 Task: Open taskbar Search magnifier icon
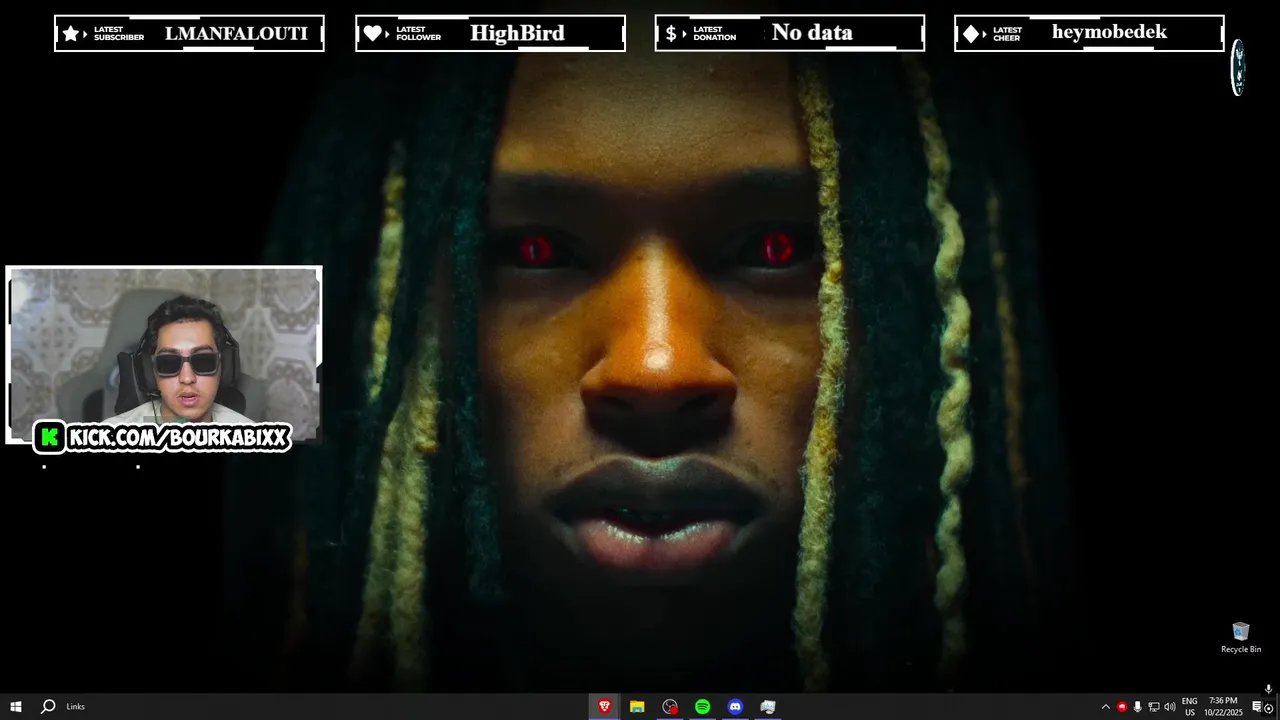click(x=47, y=707)
